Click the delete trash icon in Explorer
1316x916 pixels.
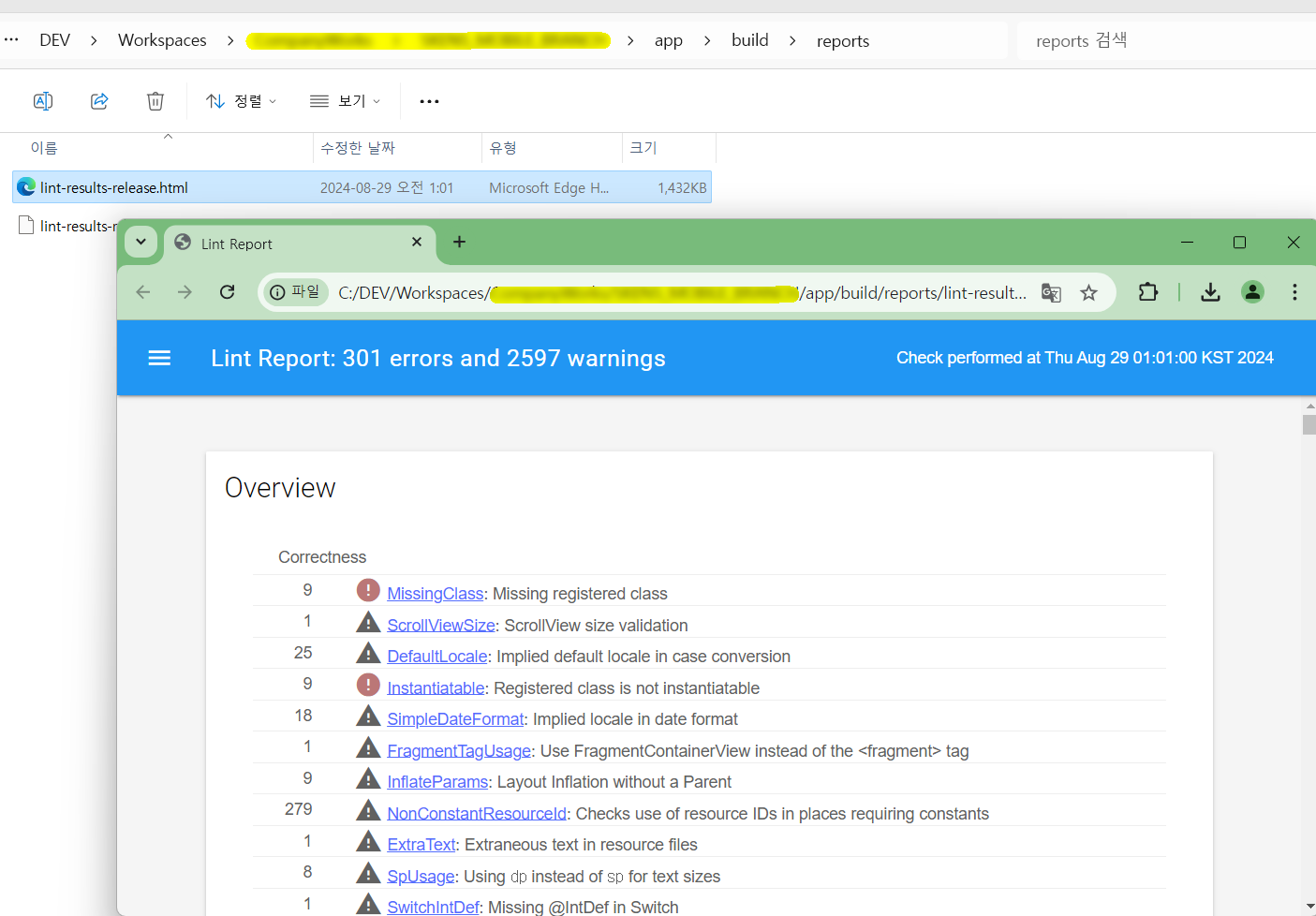155,101
